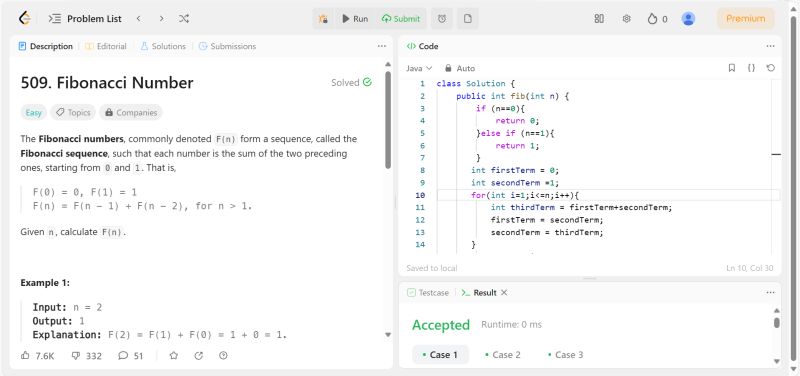The width and height of the screenshot is (800, 376).
Task: Open the notes page icon
Action: [x=467, y=19]
